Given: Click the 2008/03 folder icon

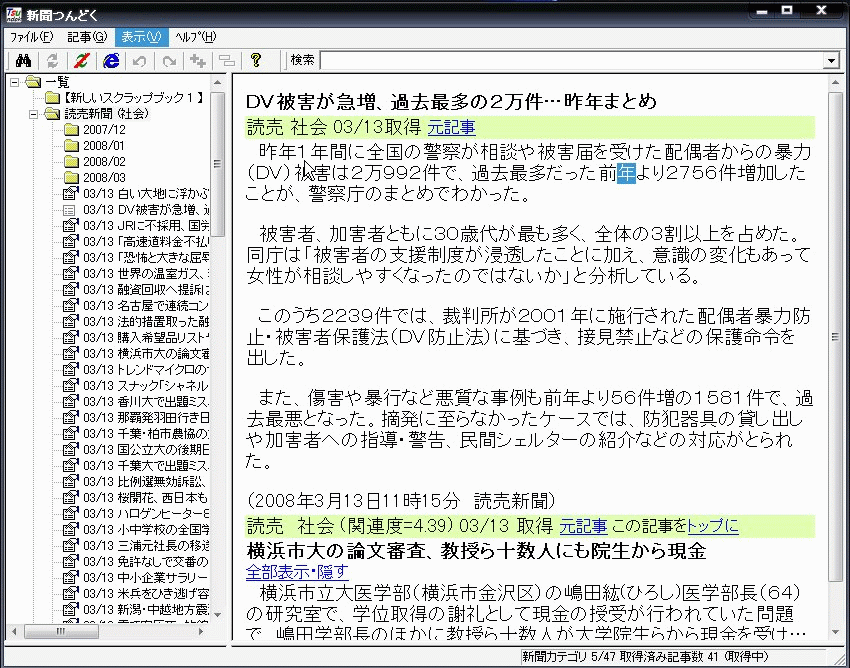Looking at the screenshot, I should pos(71,177).
